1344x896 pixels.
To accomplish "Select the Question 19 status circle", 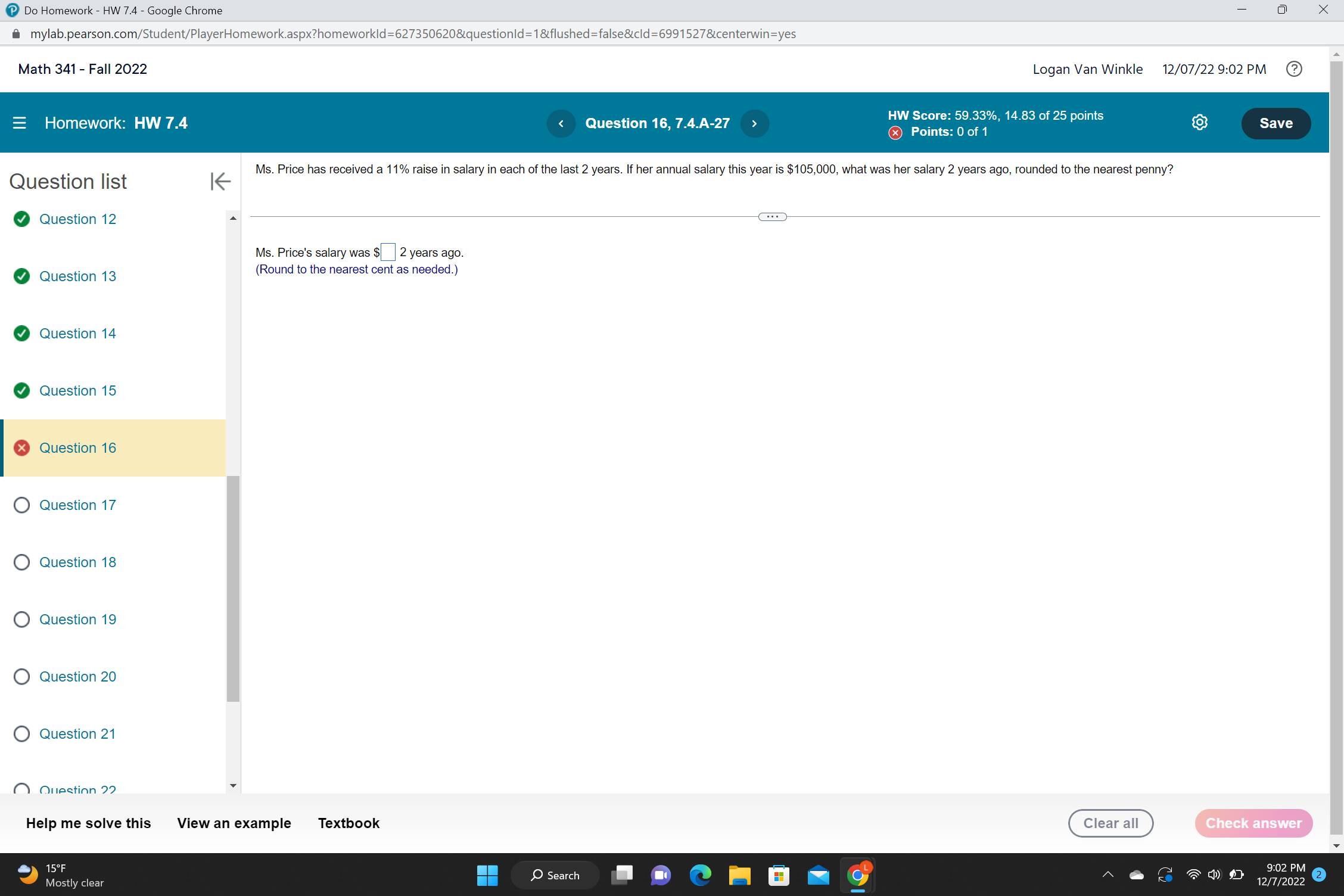I will coord(22,619).
